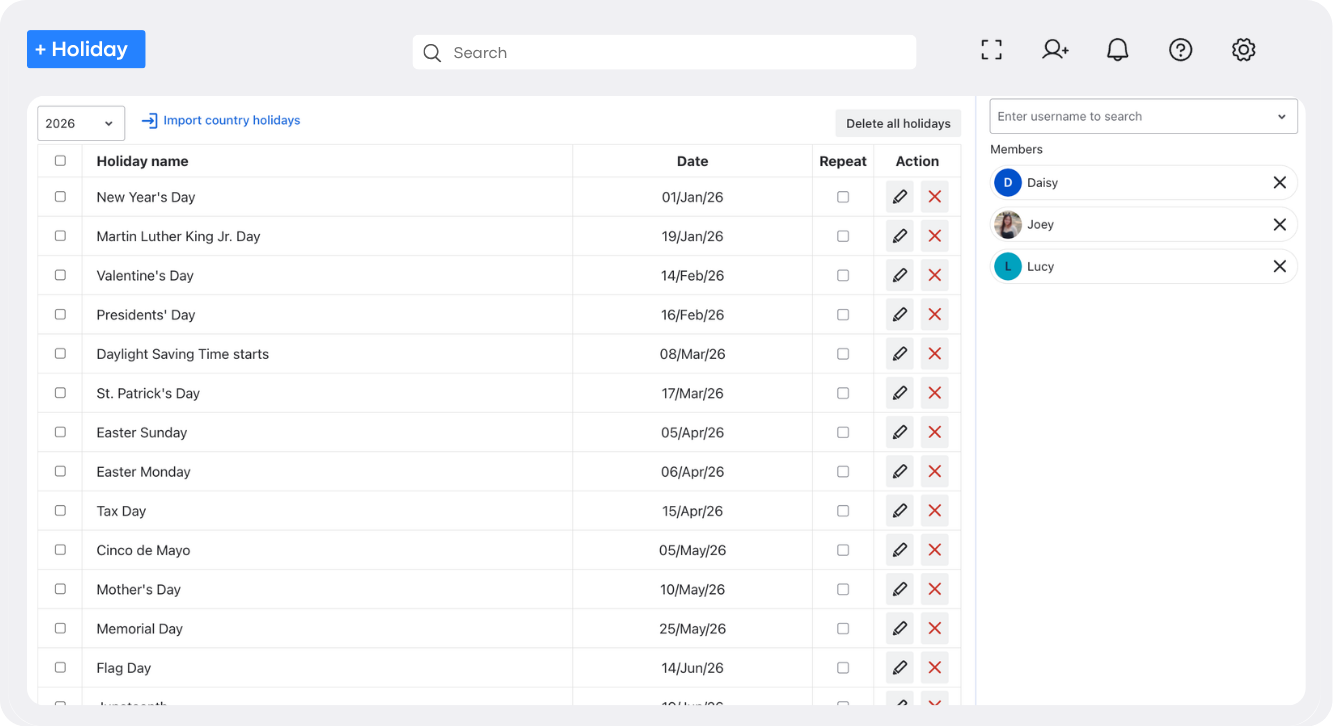The width and height of the screenshot is (1334, 728).
Task: Click the + Holiday button
Action: pos(86,49)
